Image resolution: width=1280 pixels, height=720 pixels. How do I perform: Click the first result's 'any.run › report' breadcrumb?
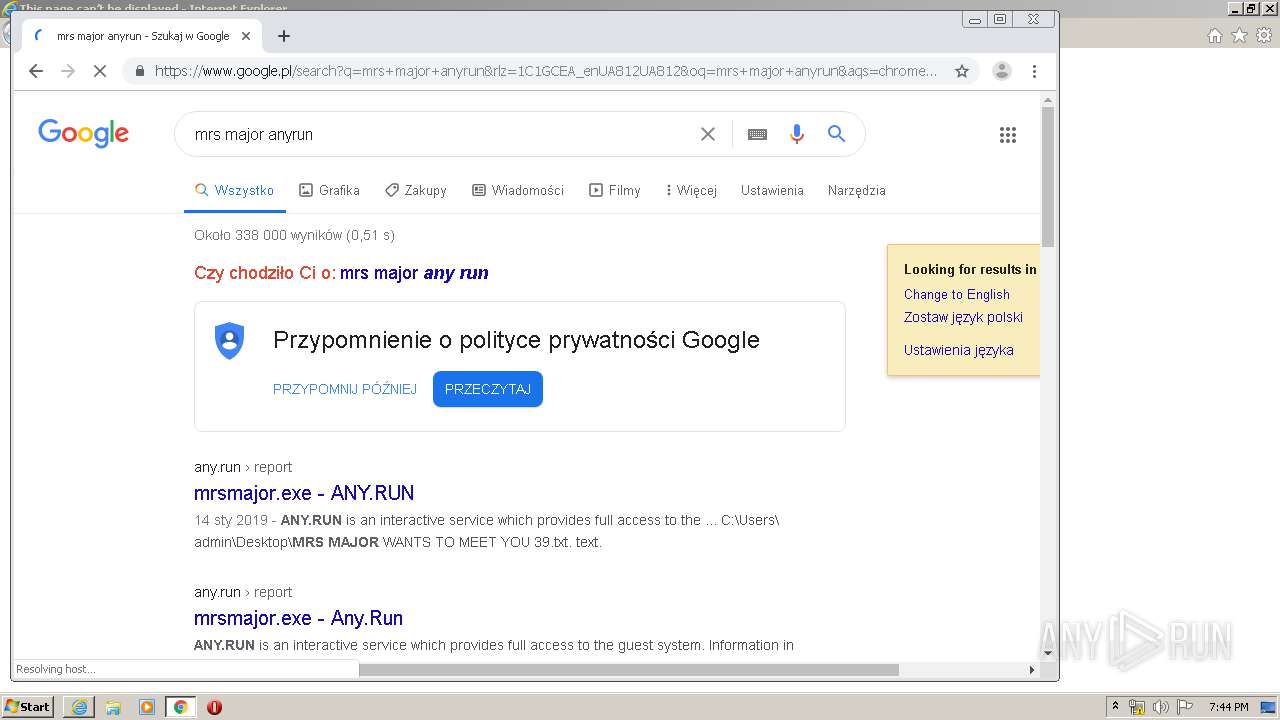pyautogui.click(x=243, y=467)
